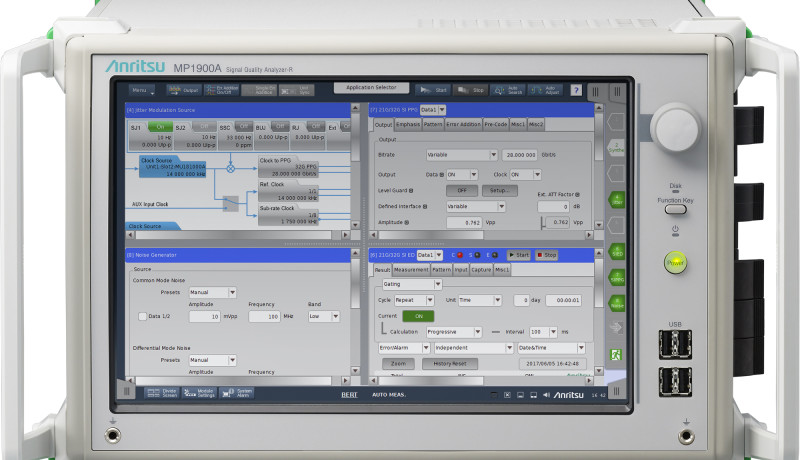Click the Application Selector button
The width and height of the screenshot is (800, 460).
point(371,88)
